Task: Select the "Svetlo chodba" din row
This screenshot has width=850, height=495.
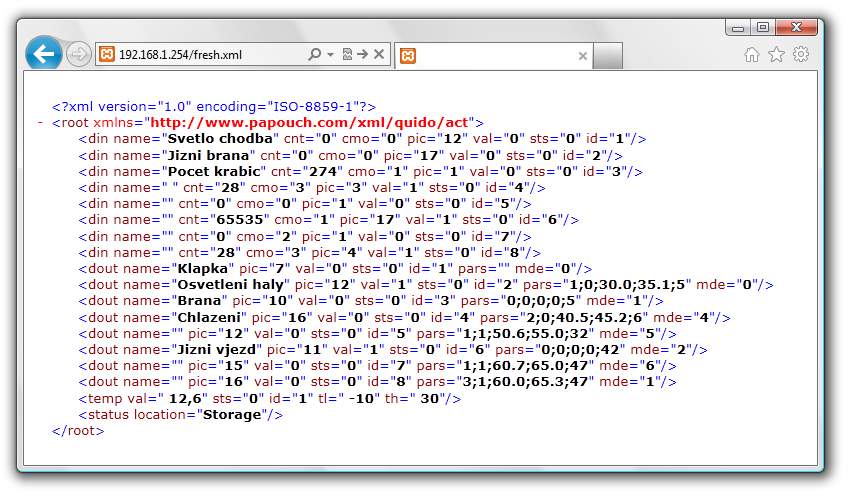Action: [x=362, y=139]
